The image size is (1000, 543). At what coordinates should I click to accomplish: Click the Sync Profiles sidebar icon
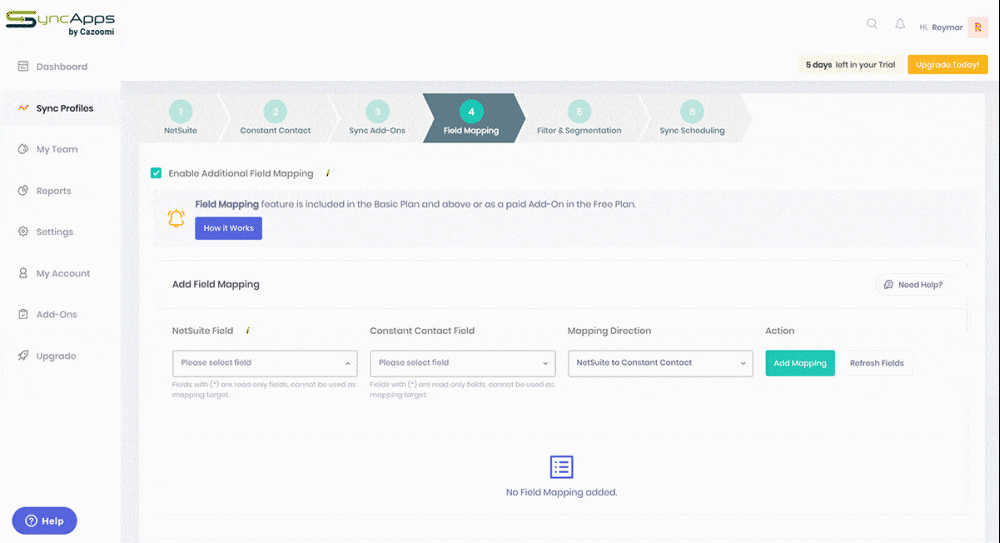pos(23,108)
